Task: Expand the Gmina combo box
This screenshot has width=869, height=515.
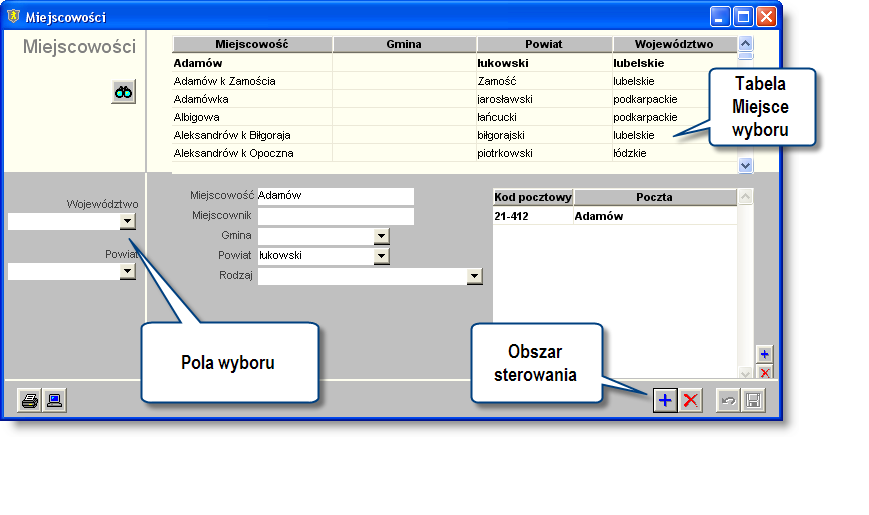Action: [x=381, y=237]
